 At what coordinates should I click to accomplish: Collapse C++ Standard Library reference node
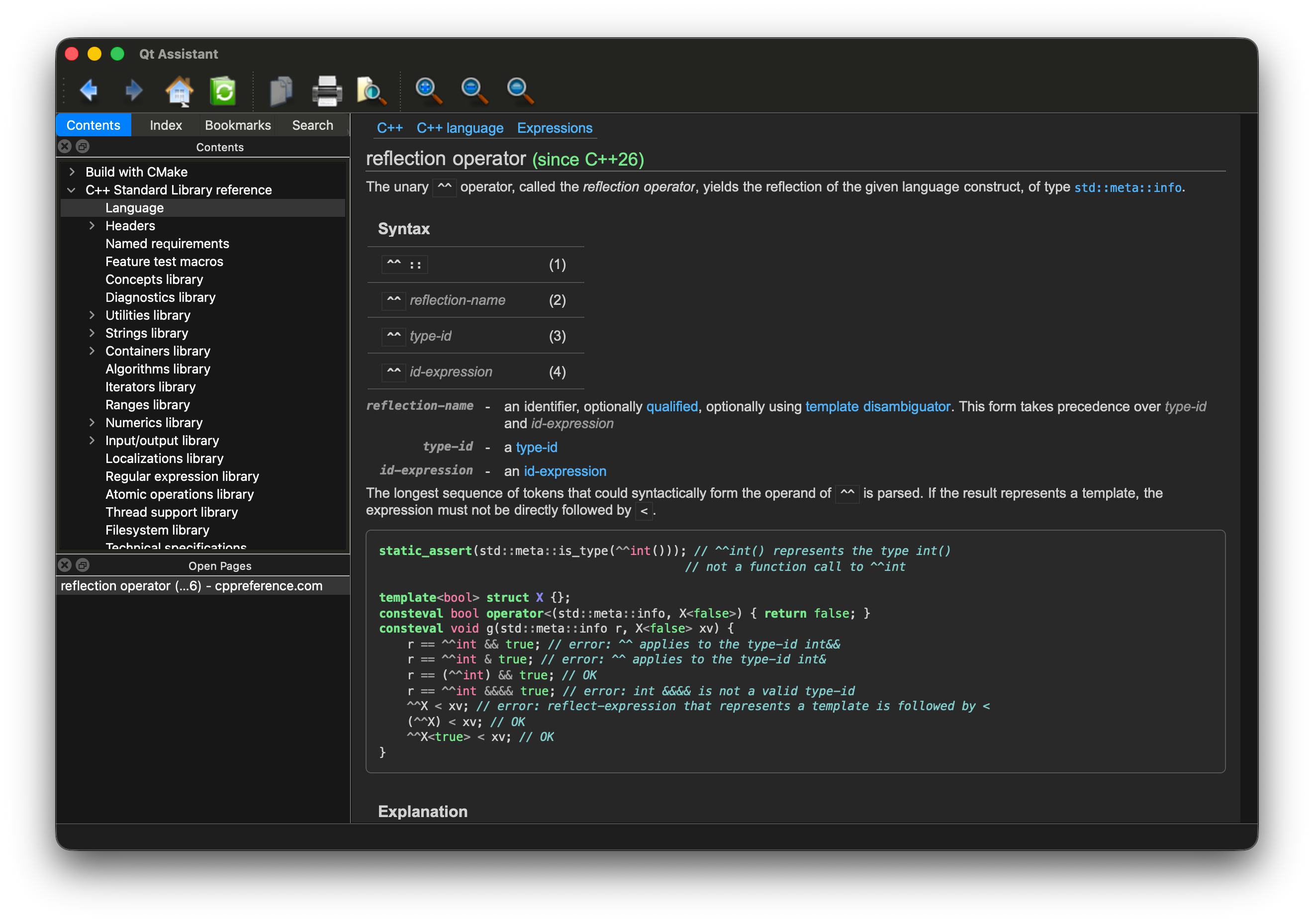pyautogui.click(x=72, y=190)
